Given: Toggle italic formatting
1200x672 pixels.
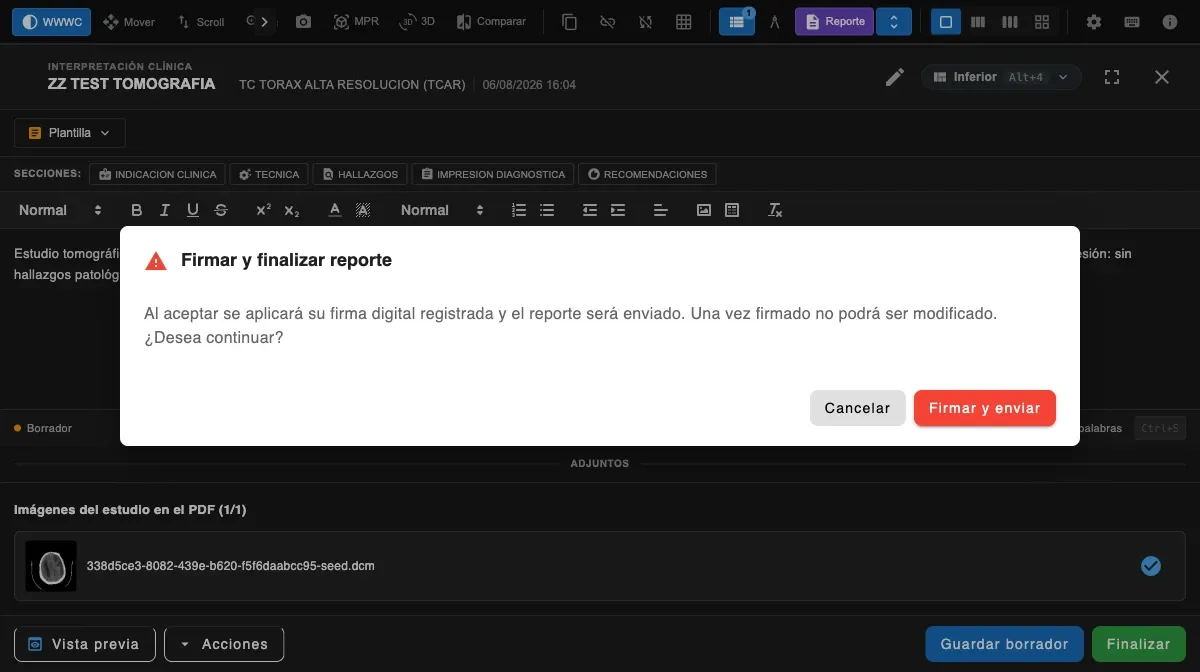Looking at the screenshot, I should coord(165,210).
